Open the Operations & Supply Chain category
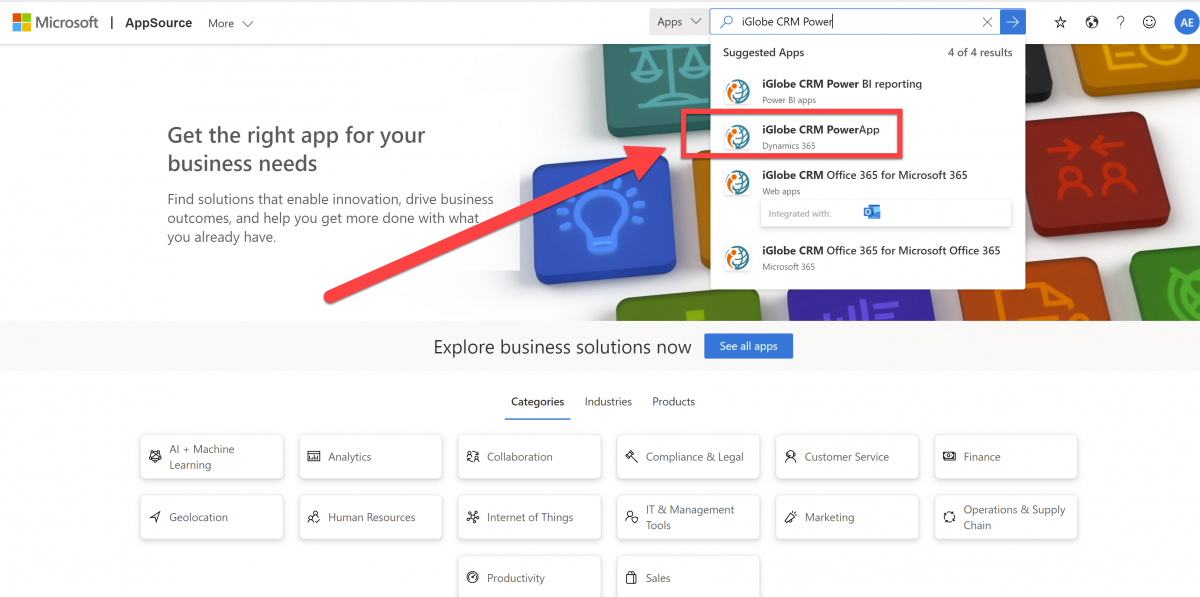This screenshot has height=597, width=1200. pos(1006,517)
